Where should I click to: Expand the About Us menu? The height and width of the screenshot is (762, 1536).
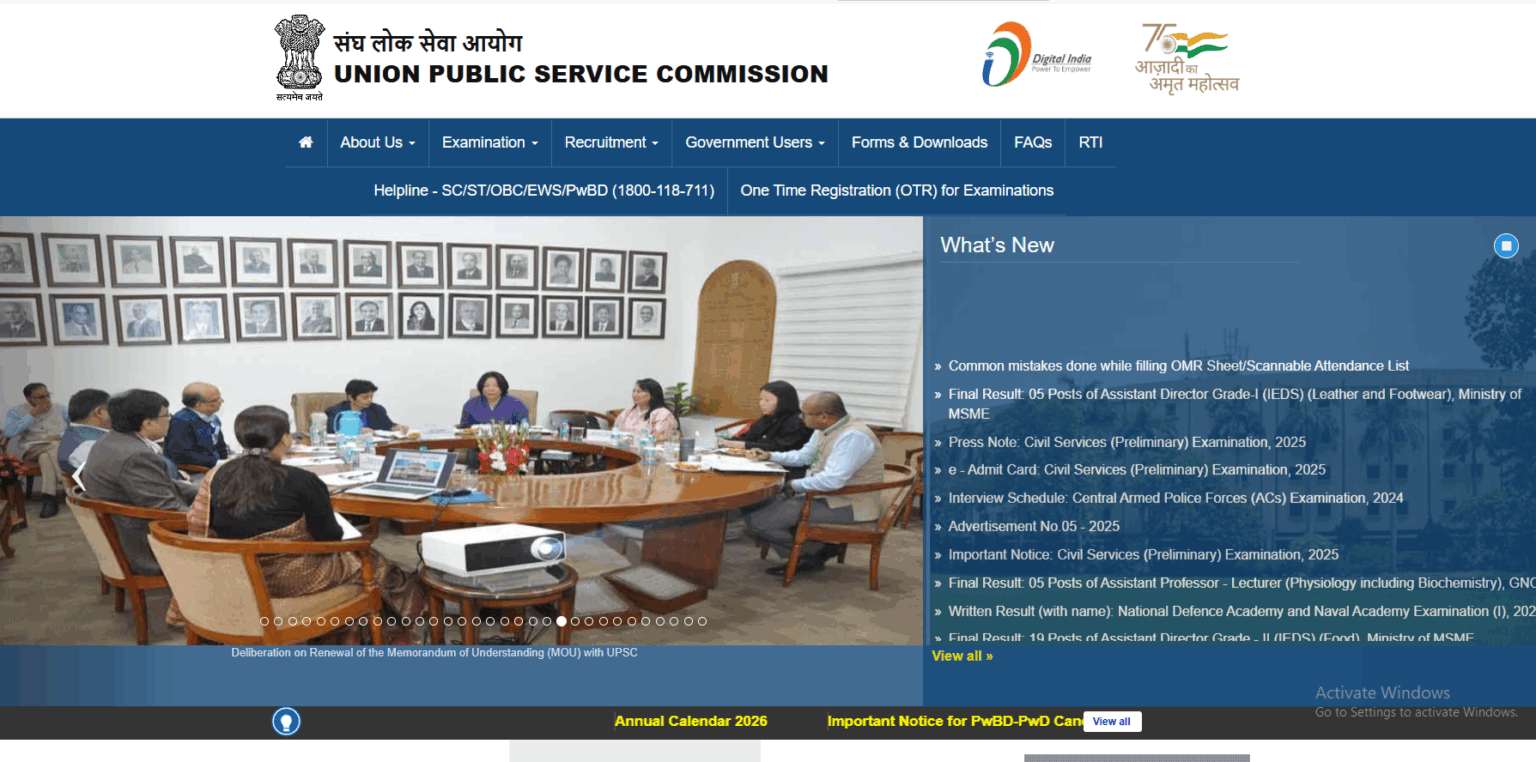[377, 142]
